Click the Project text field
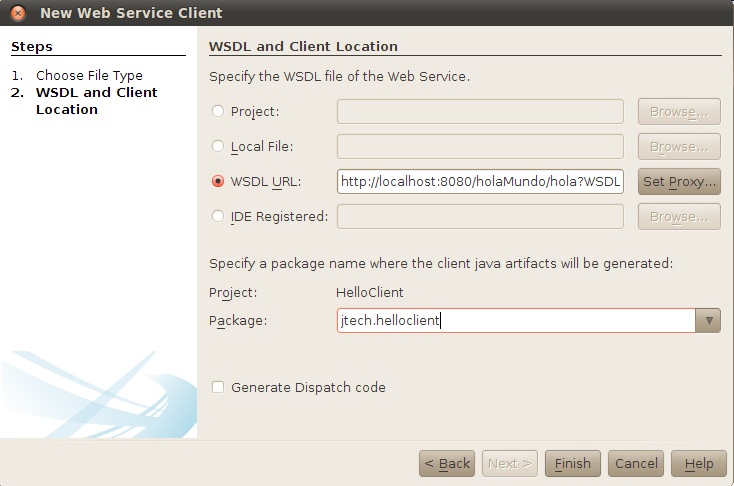 [480, 112]
